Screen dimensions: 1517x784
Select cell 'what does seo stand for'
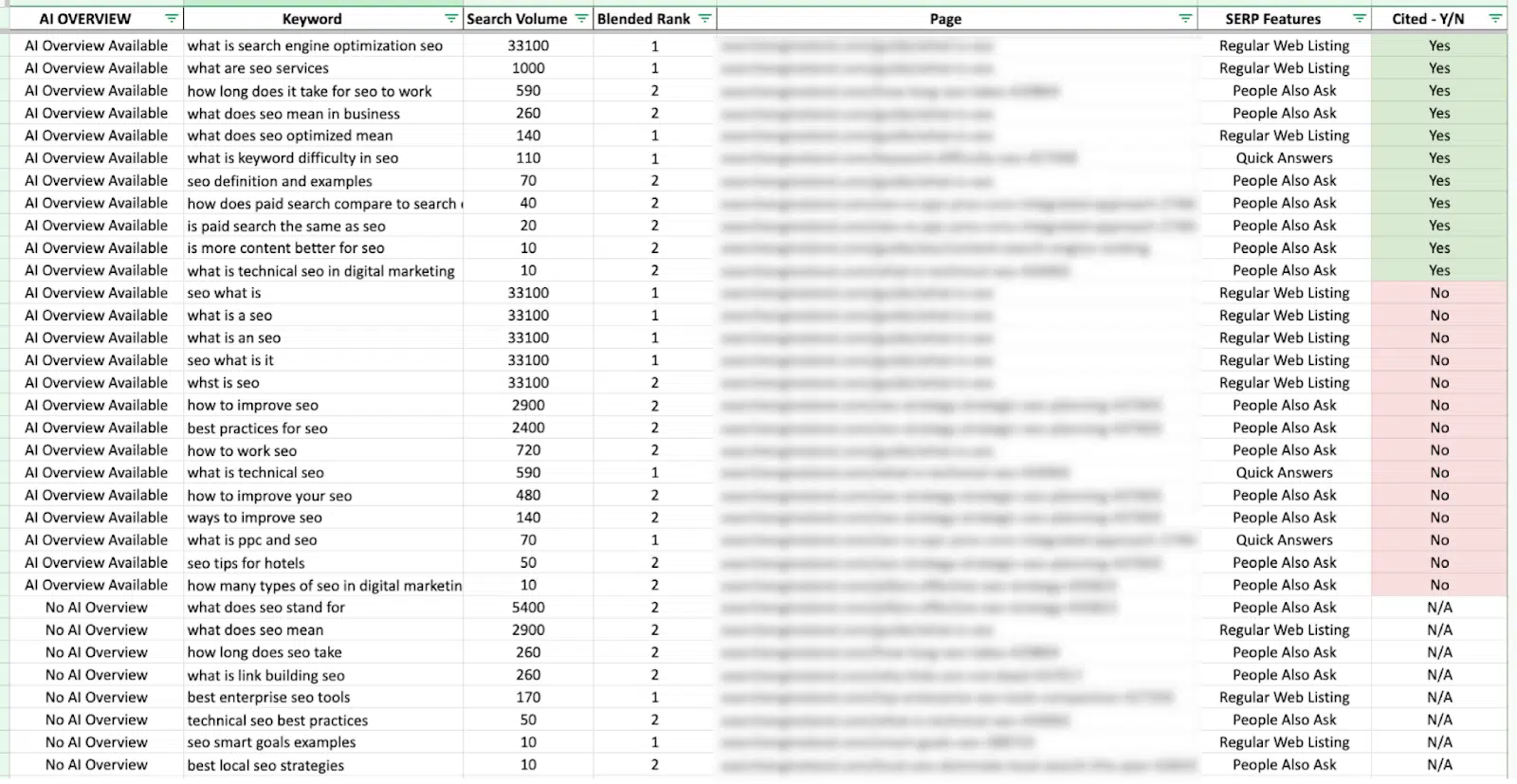[323, 608]
